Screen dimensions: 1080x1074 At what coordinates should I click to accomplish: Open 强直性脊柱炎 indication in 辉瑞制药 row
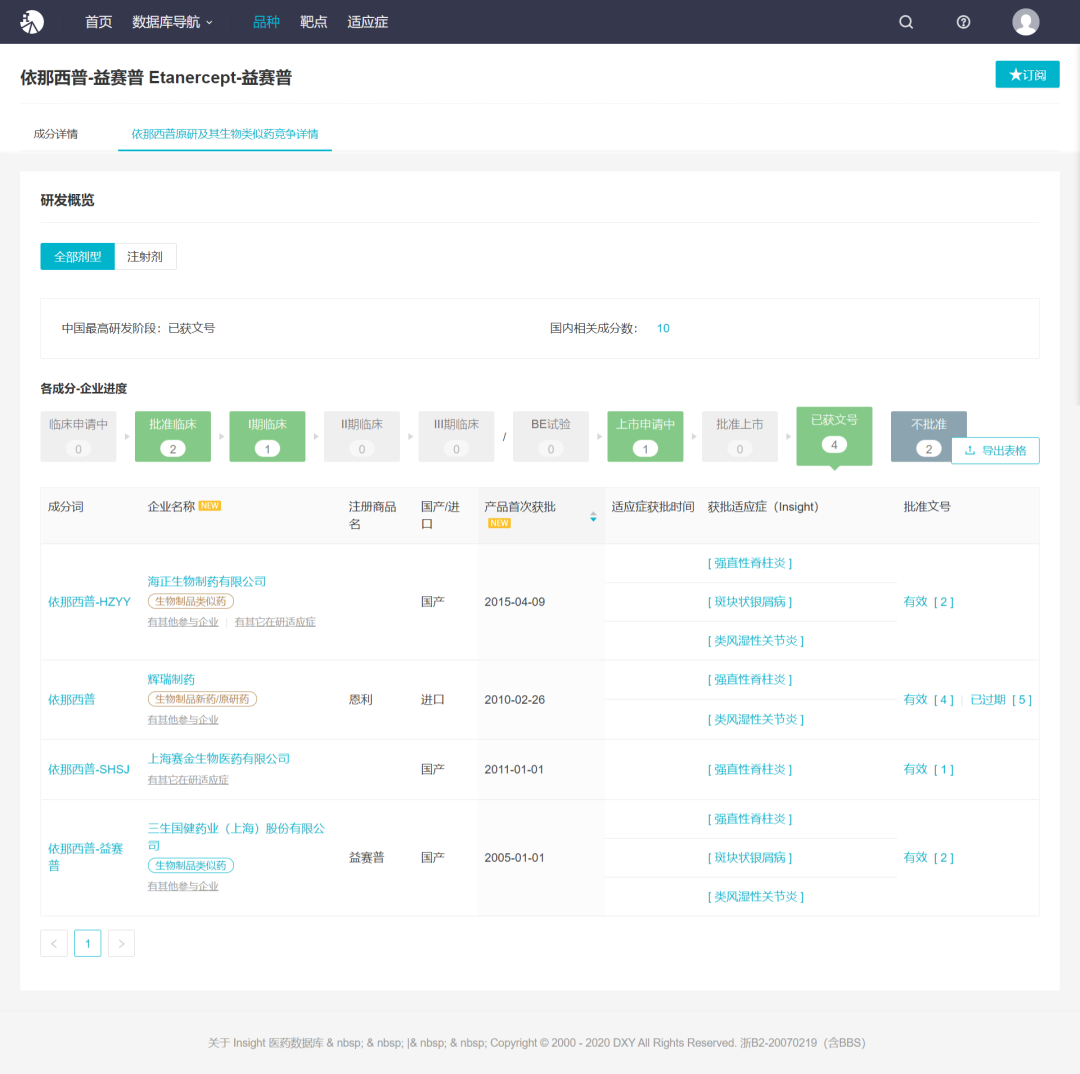tap(749, 679)
